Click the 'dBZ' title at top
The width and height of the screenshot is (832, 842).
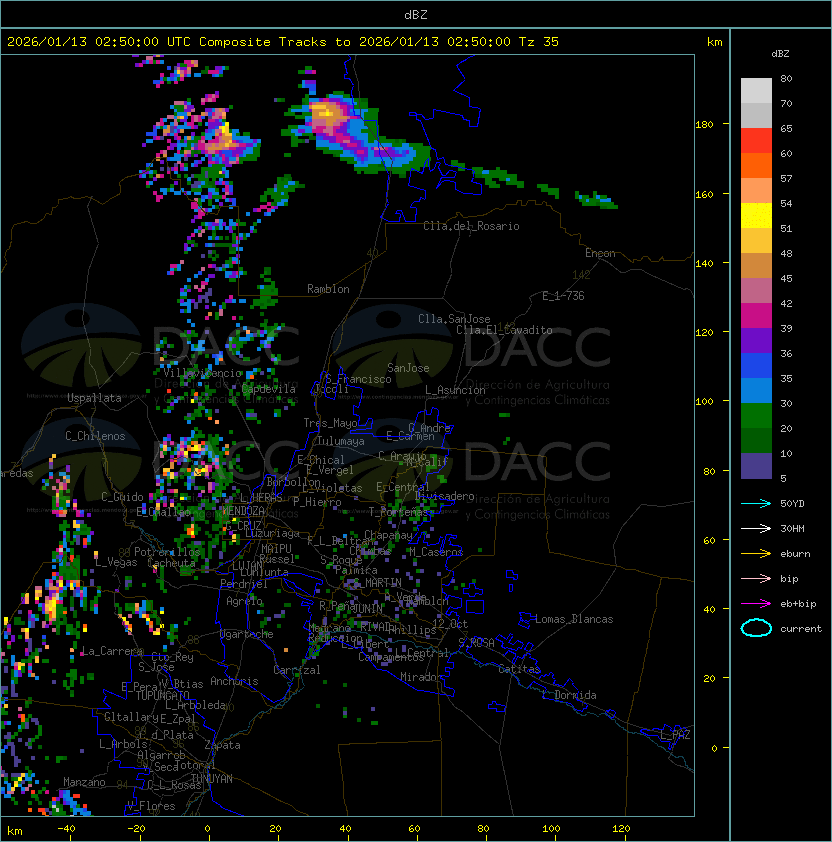[x=416, y=14]
